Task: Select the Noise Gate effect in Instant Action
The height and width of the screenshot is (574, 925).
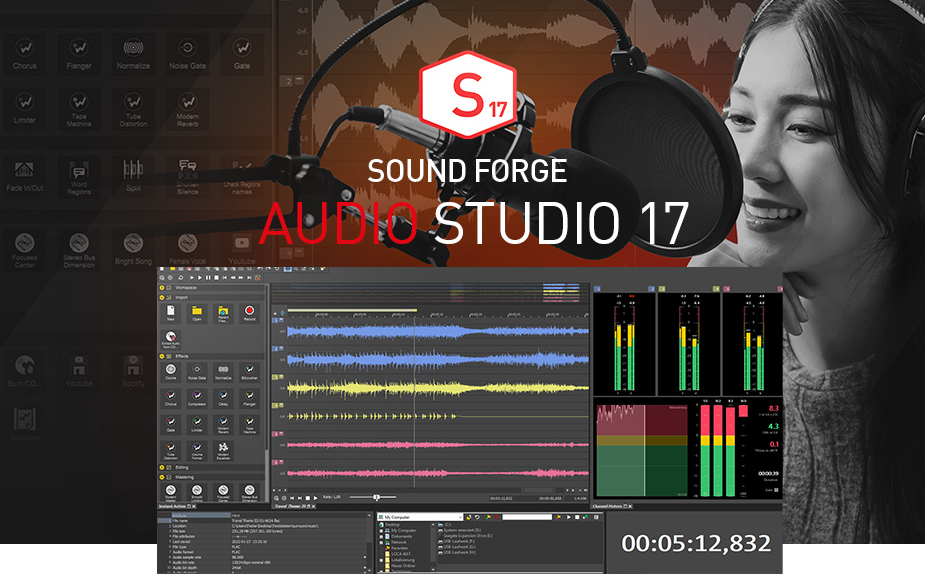Action: [197, 370]
